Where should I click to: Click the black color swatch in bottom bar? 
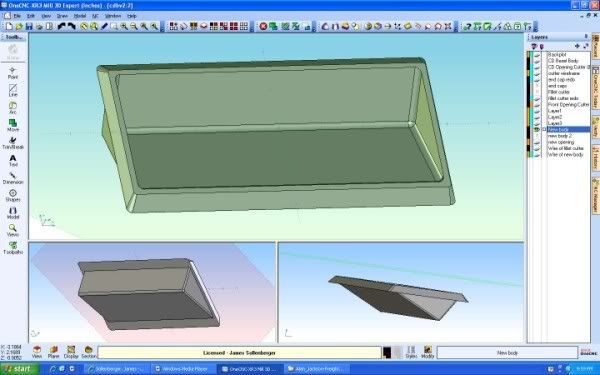[387, 352]
